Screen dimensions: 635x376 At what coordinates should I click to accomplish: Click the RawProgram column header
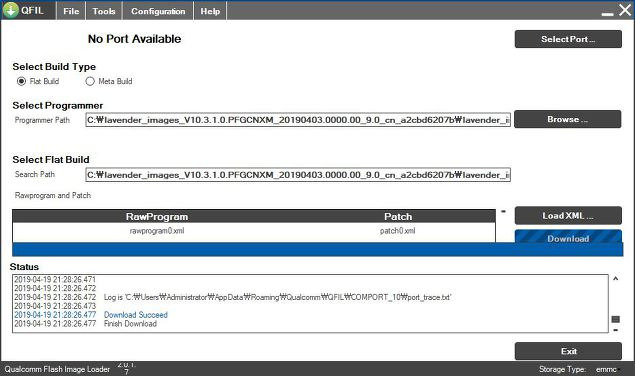pos(157,216)
